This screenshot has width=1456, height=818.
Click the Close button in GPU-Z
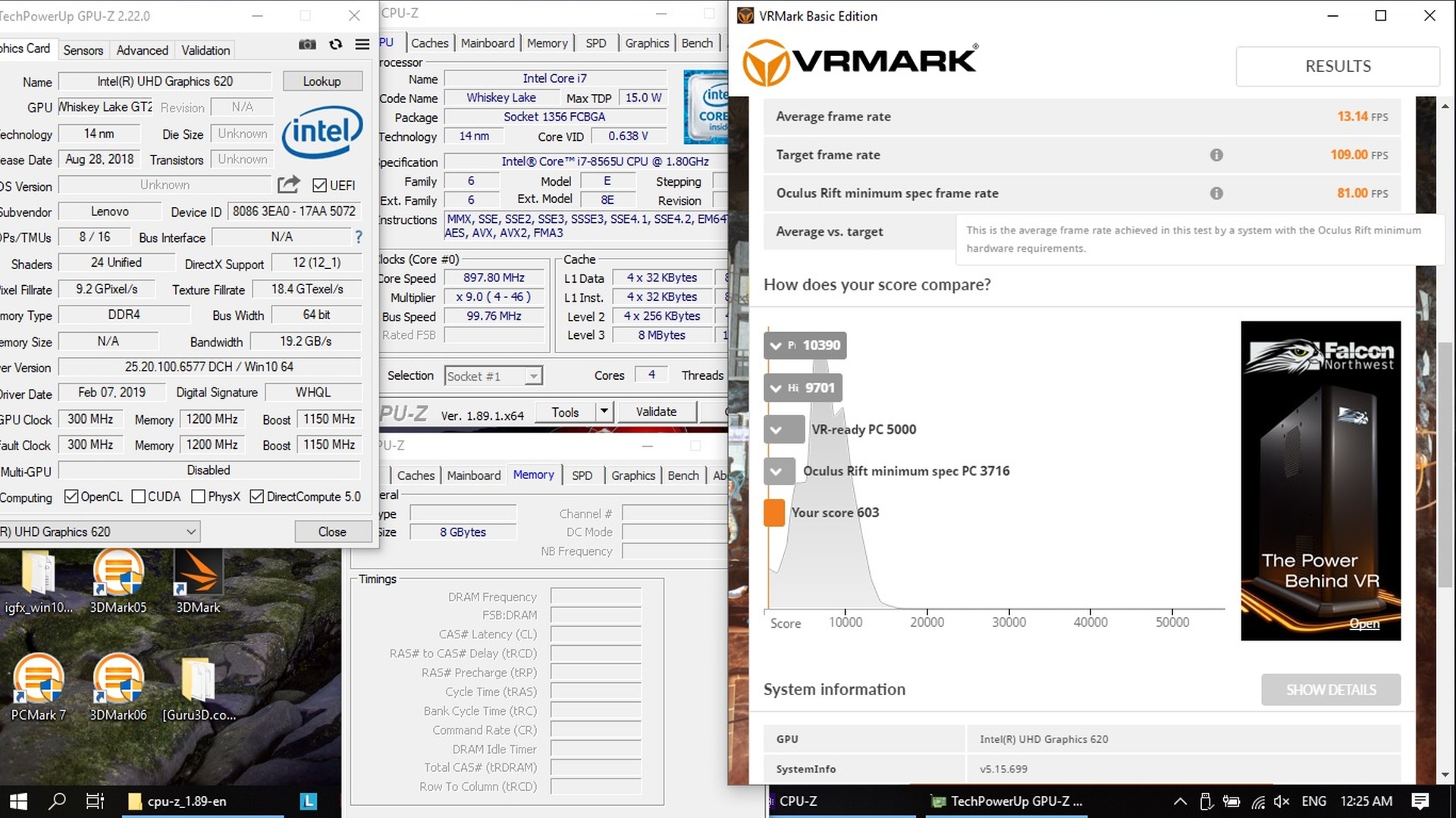(332, 531)
